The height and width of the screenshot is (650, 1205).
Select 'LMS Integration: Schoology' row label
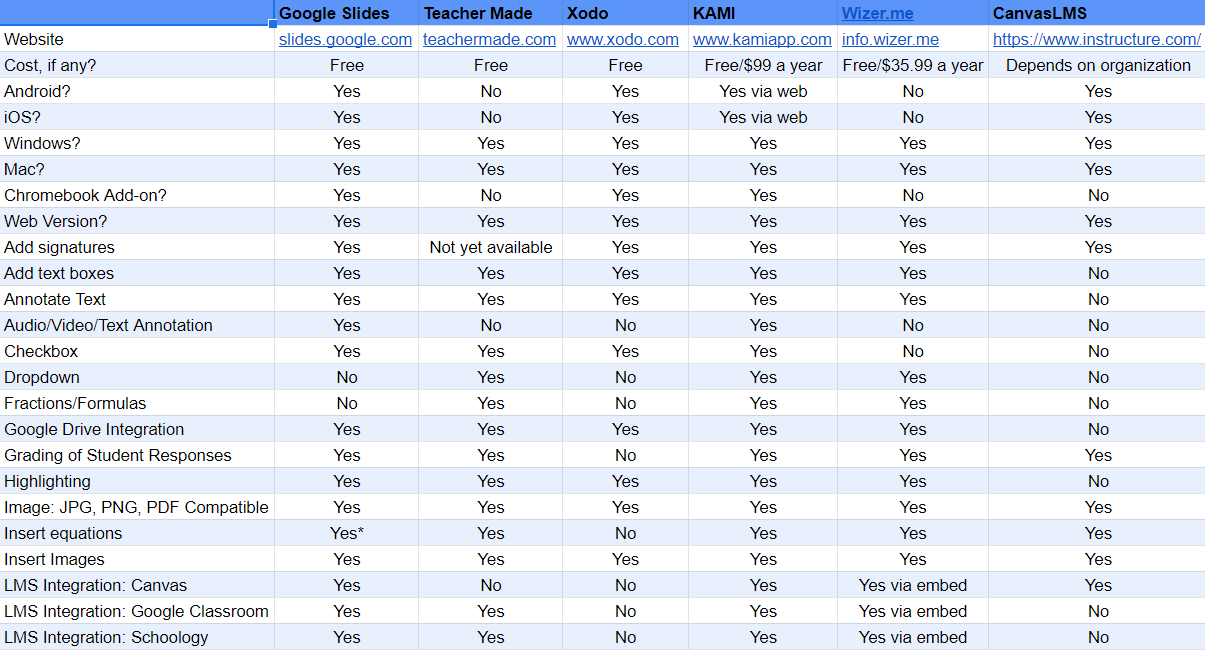[137, 637]
